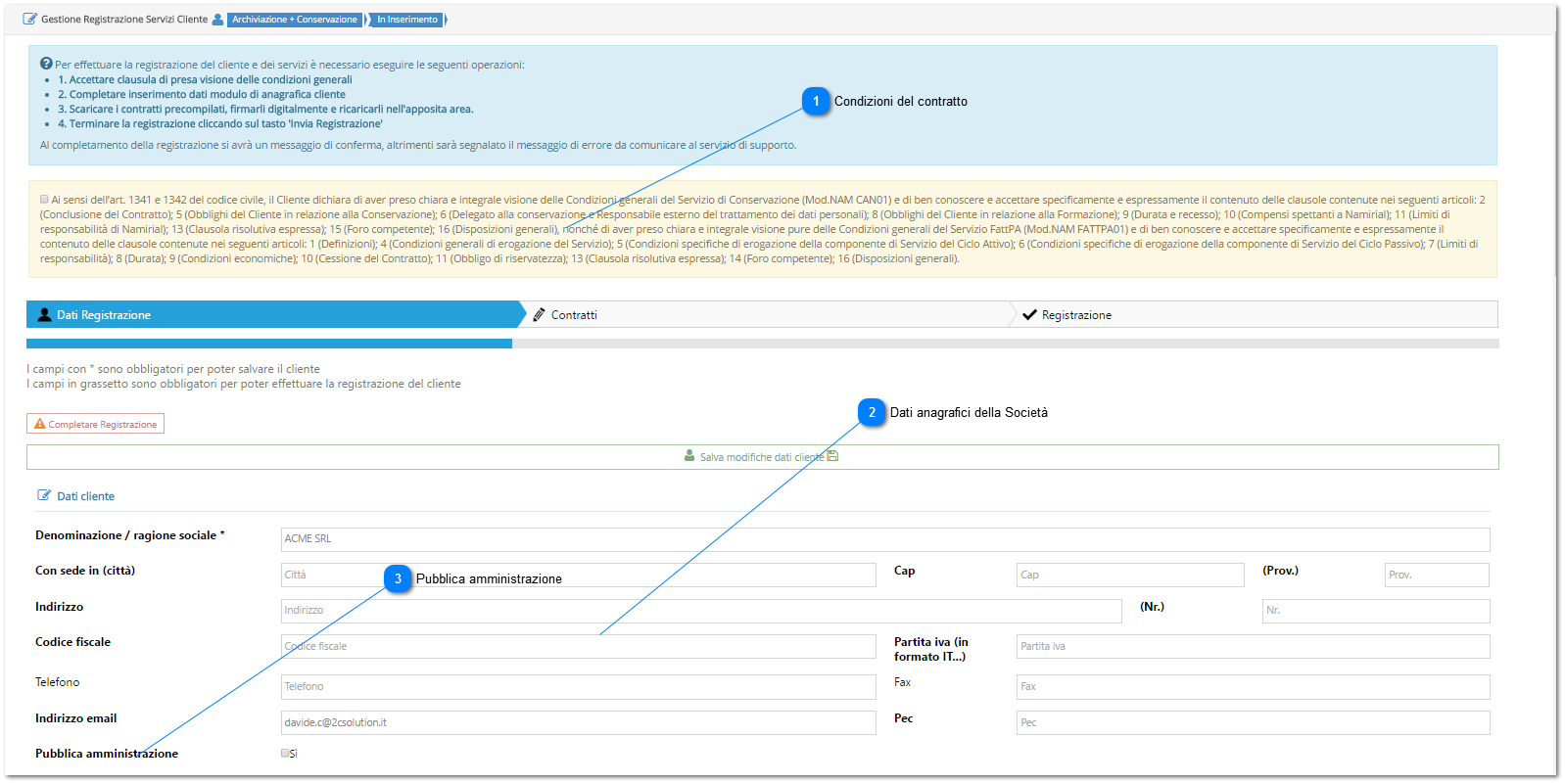Tick the Pubblica amministrazione Si checkbox
This screenshot has width=1565, height=784.
tap(285, 753)
